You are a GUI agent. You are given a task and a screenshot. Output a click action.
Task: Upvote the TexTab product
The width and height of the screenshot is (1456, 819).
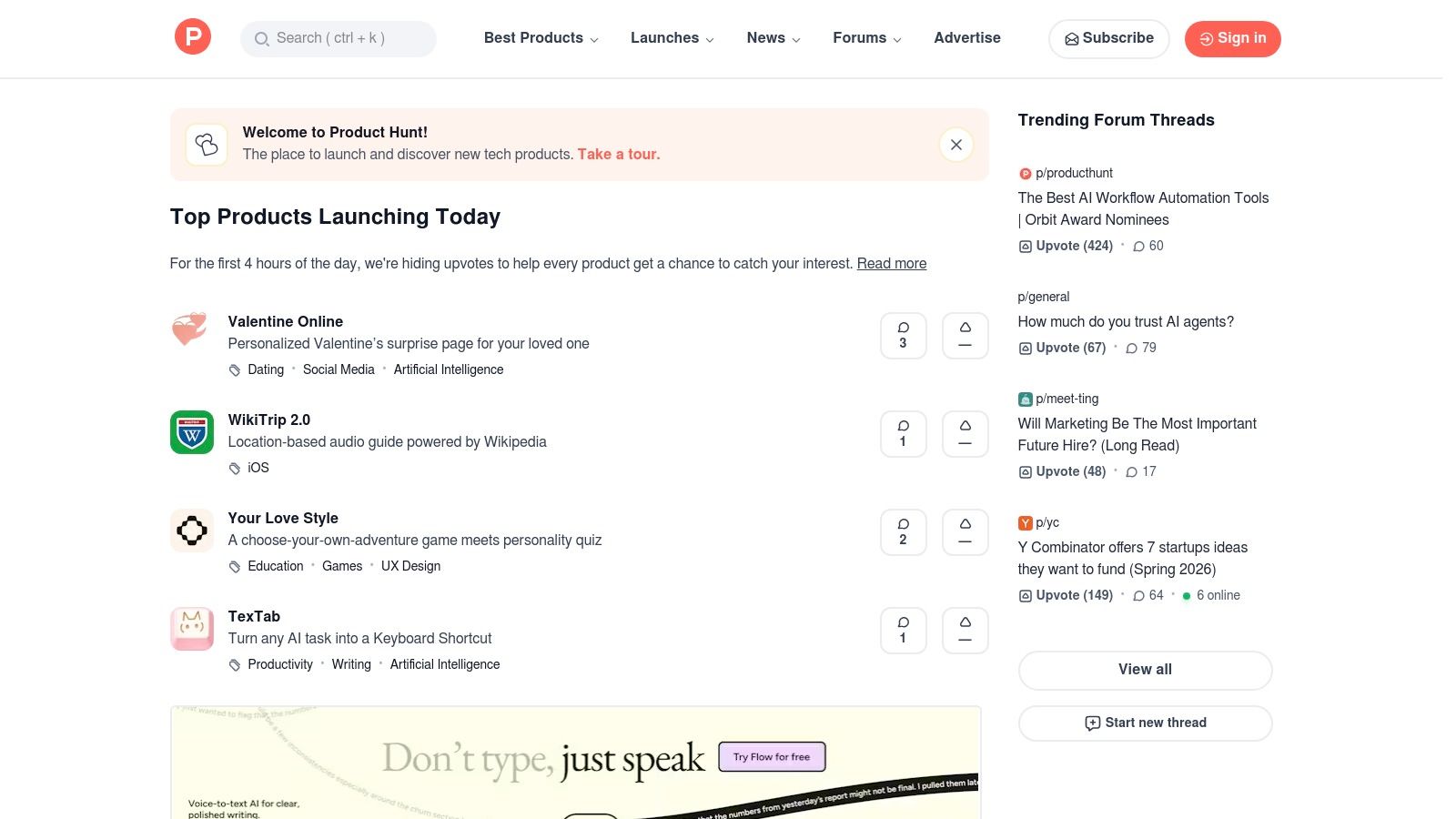click(965, 631)
